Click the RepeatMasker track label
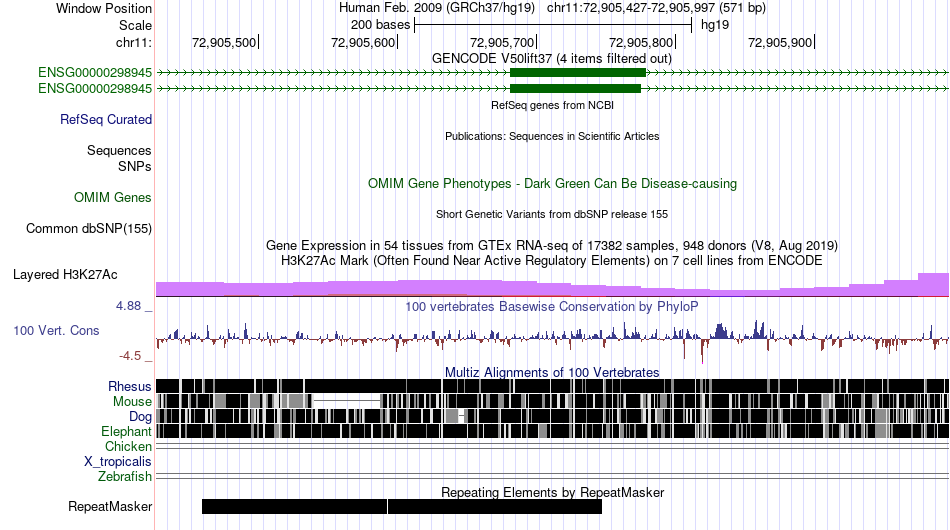This screenshot has height=530, width=950. point(110,506)
